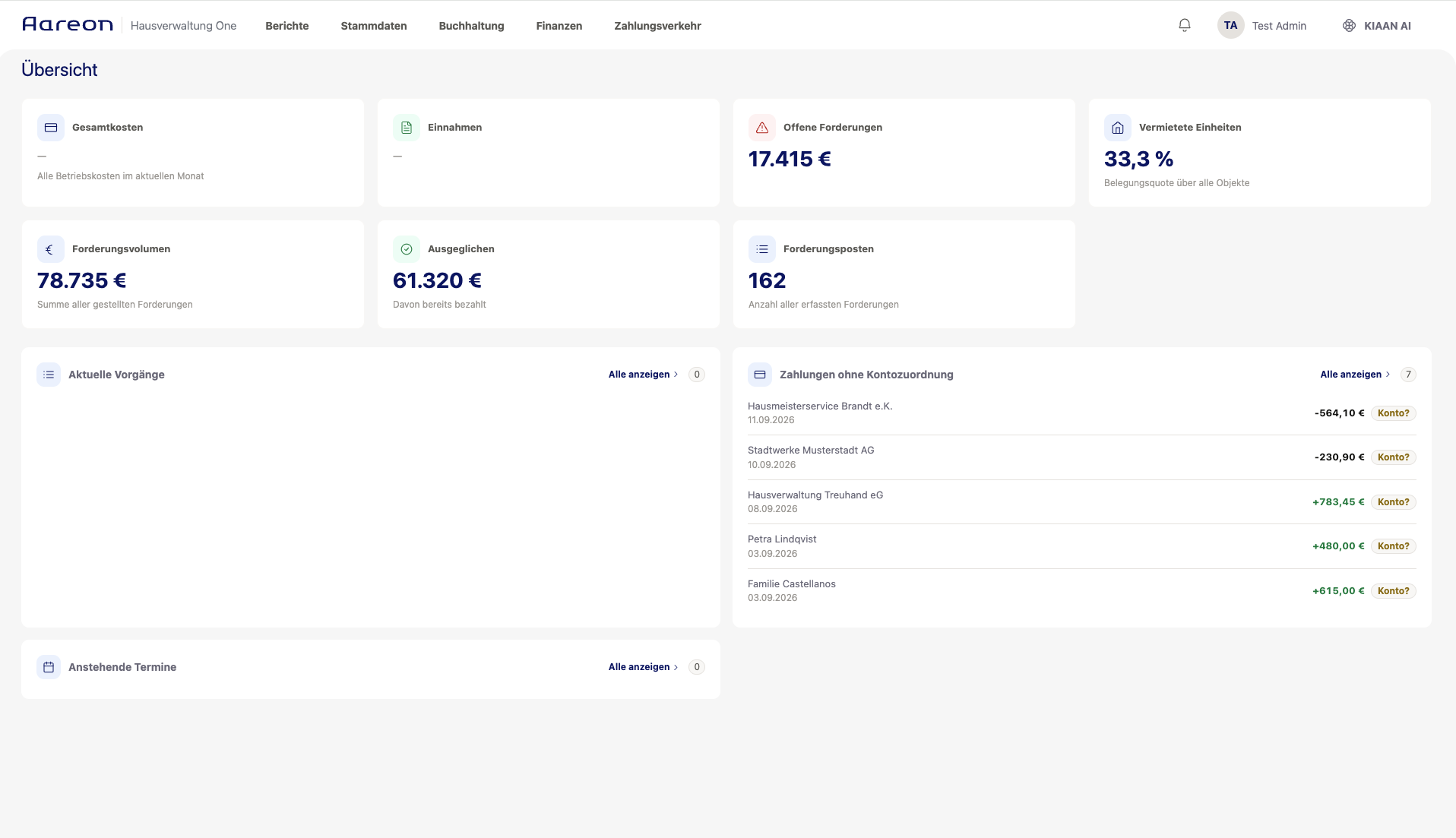Select the Hausmeisterservice Brandt e.K. payment row

1081,413
